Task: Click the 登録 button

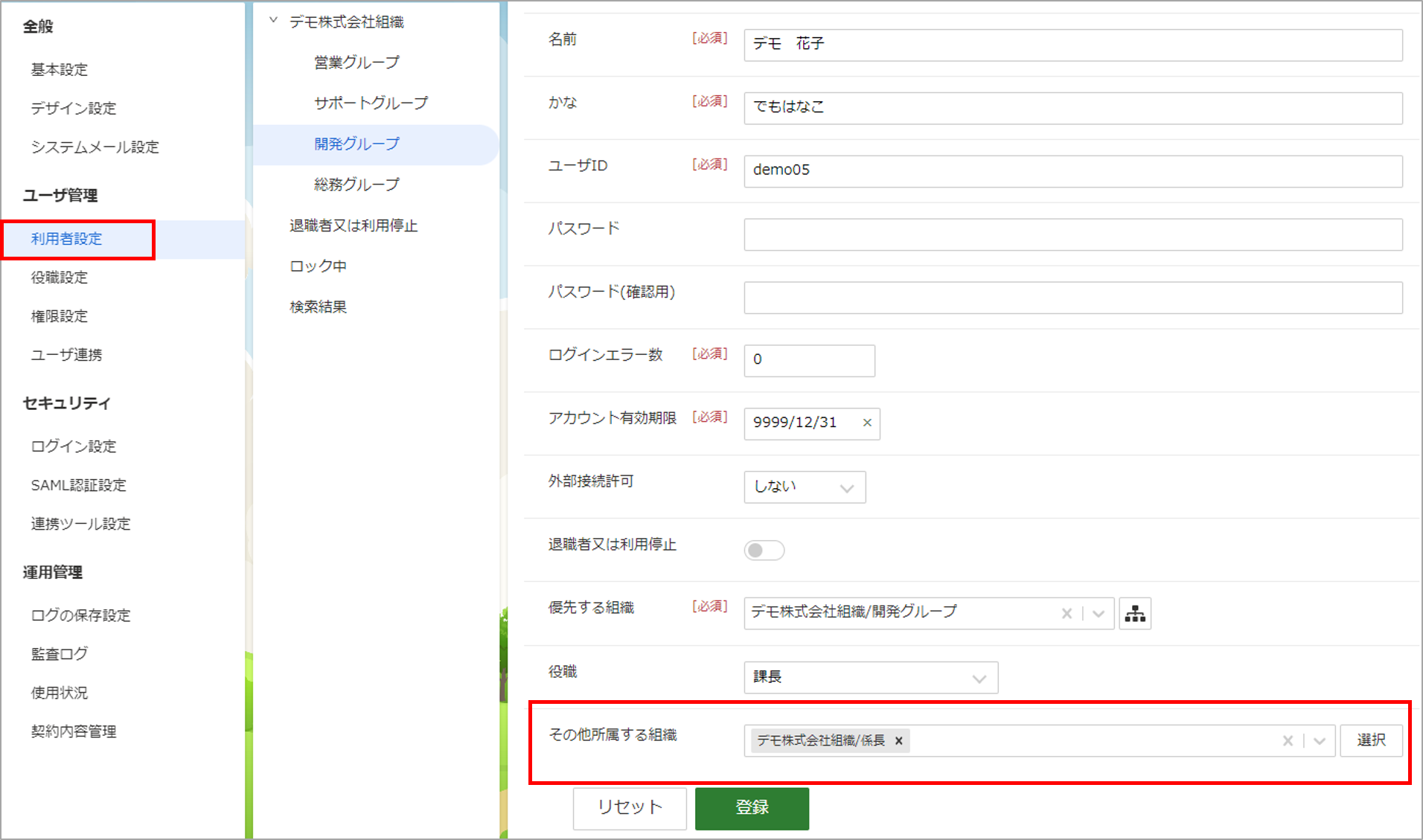Action: point(752,808)
